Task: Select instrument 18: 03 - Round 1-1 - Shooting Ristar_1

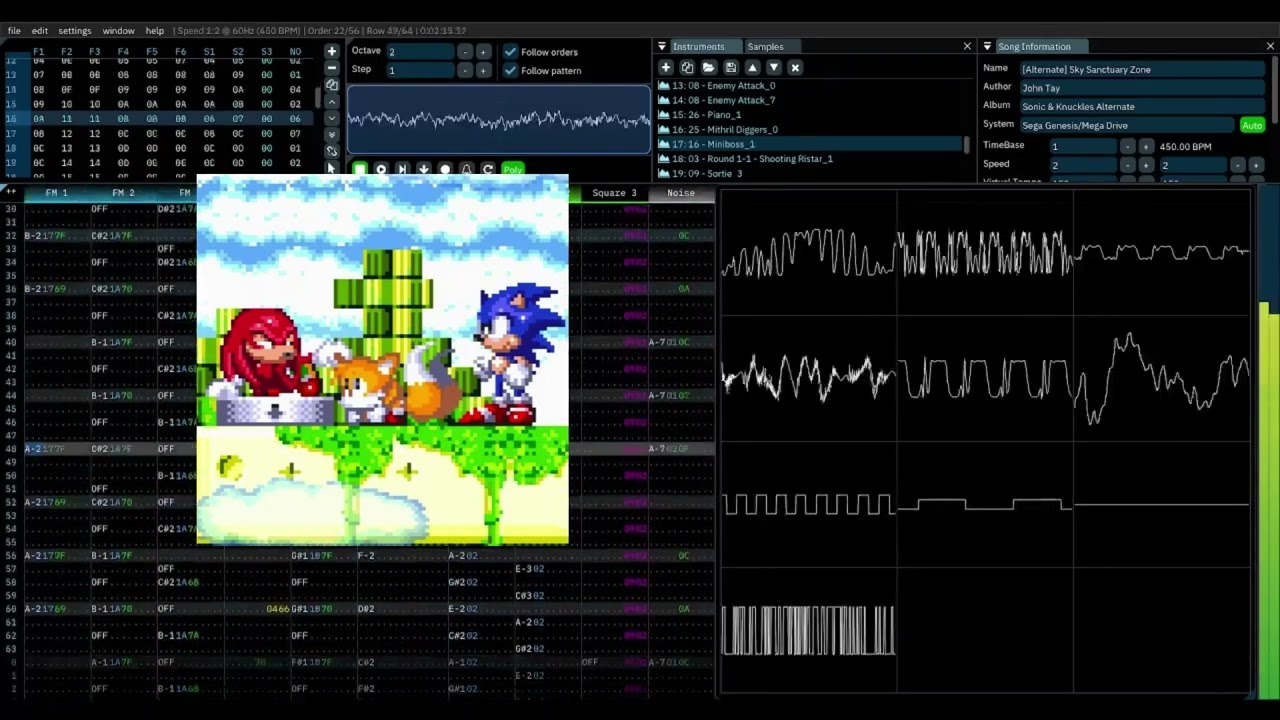Action: pos(810,159)
